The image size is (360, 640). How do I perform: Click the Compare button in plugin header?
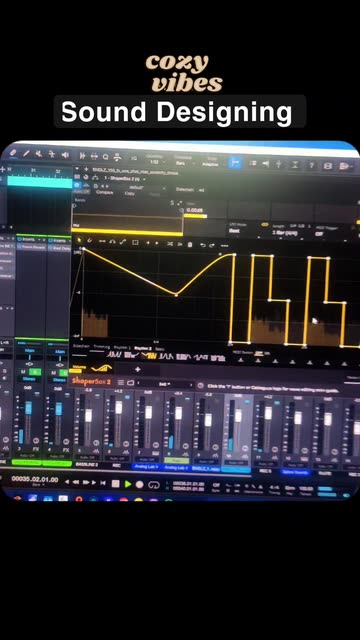[x=104, y=193]
